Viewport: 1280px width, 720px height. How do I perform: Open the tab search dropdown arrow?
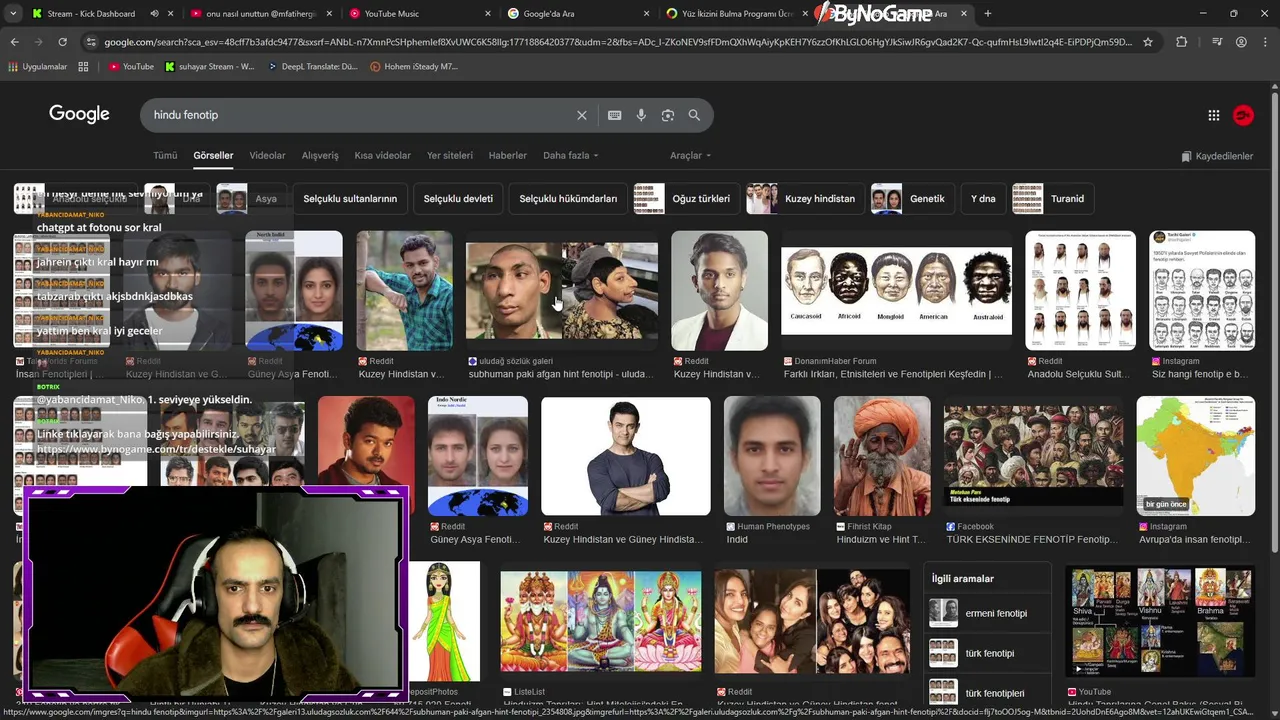point(12,14)
